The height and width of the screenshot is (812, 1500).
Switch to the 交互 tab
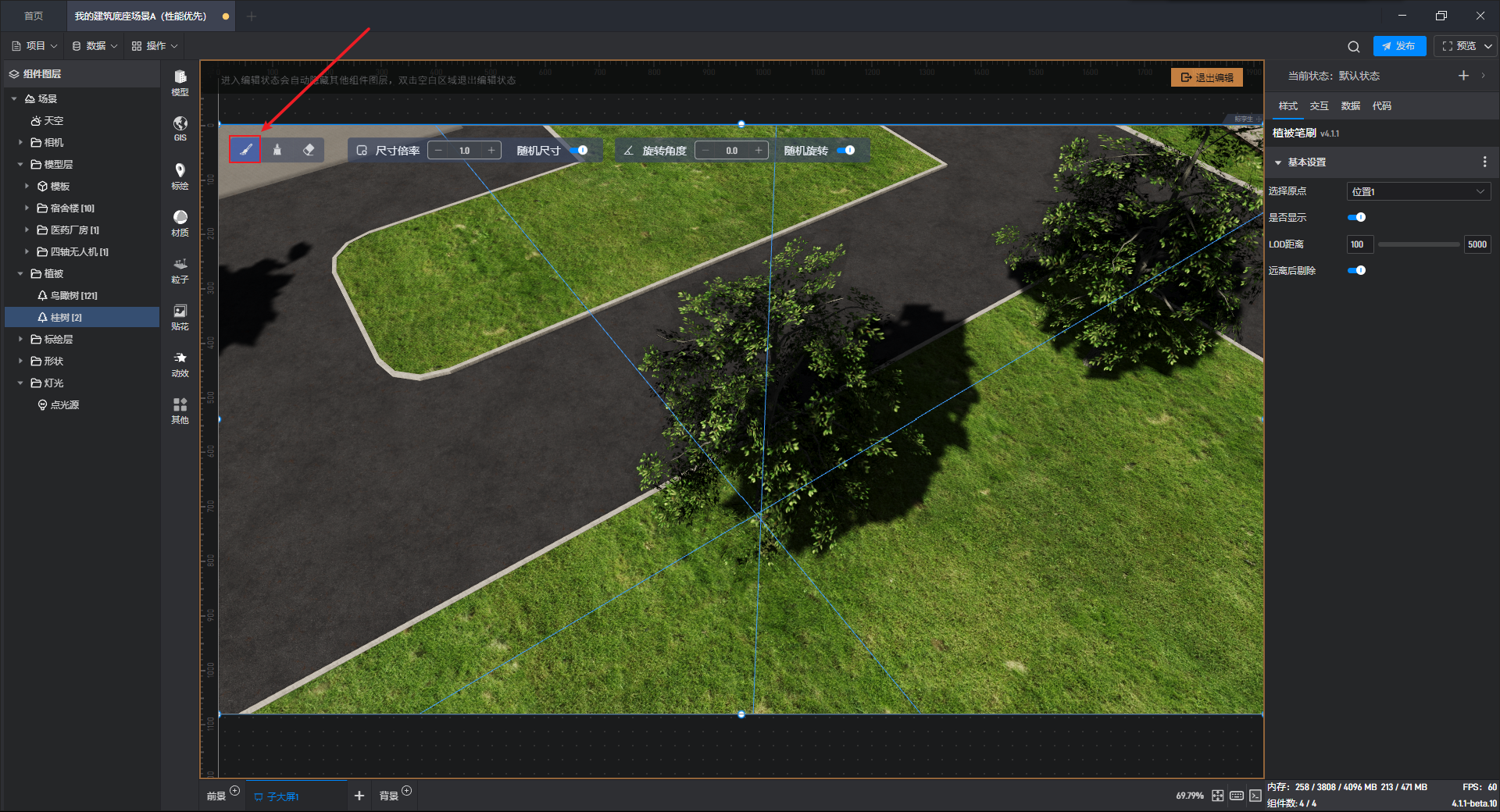1319,105
